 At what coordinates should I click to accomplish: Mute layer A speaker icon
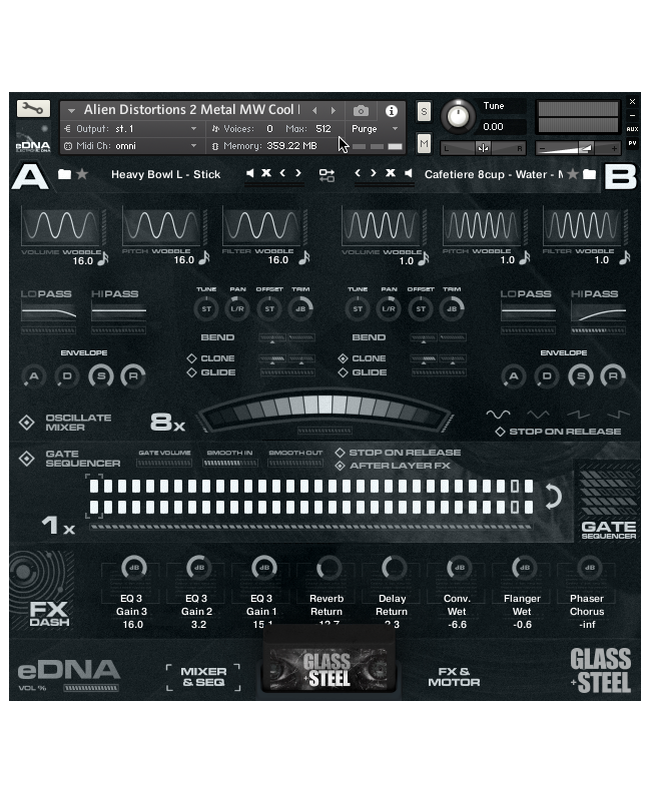(250, 173)
